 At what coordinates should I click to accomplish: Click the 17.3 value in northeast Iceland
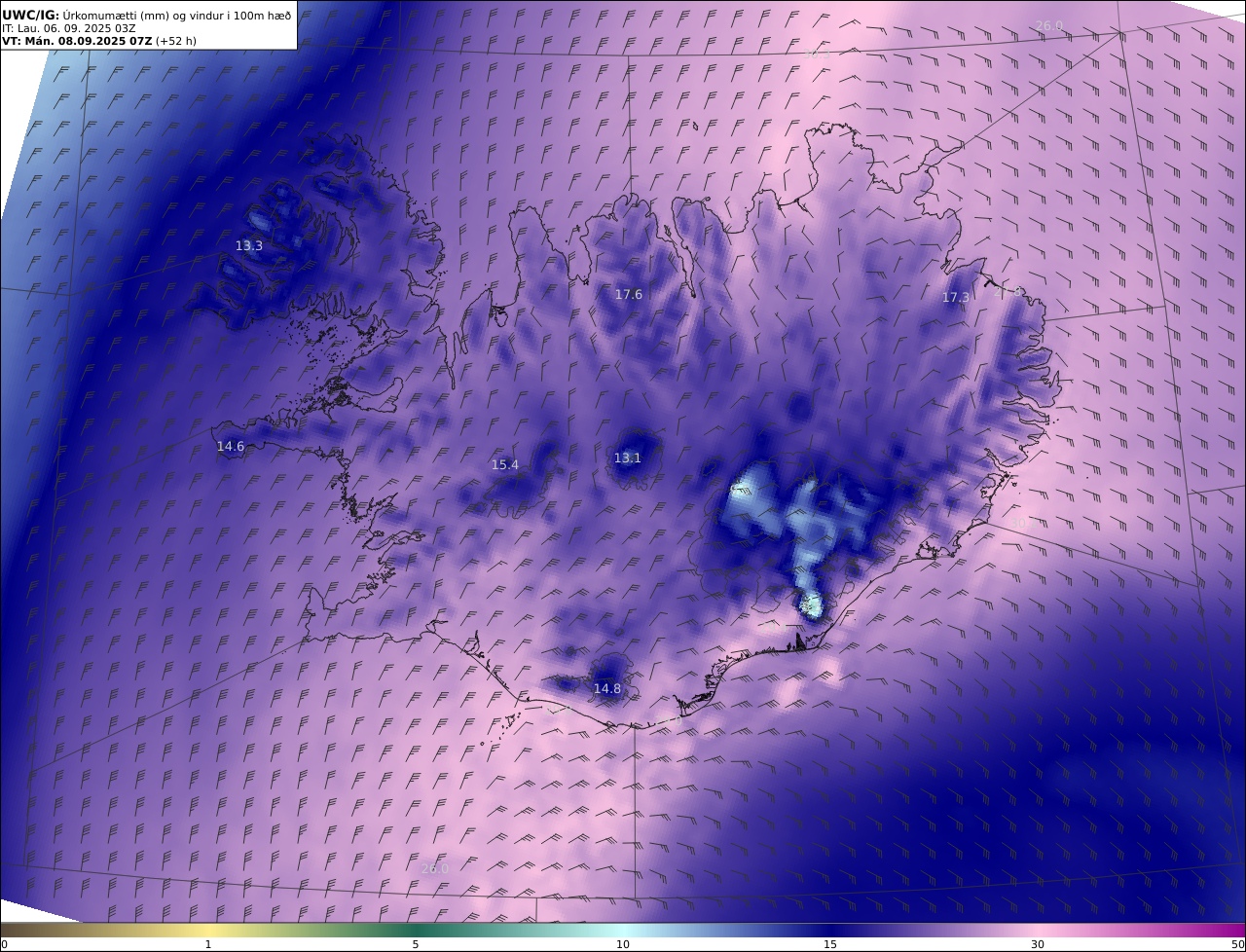pyautogui.click(x=956, y=298)
